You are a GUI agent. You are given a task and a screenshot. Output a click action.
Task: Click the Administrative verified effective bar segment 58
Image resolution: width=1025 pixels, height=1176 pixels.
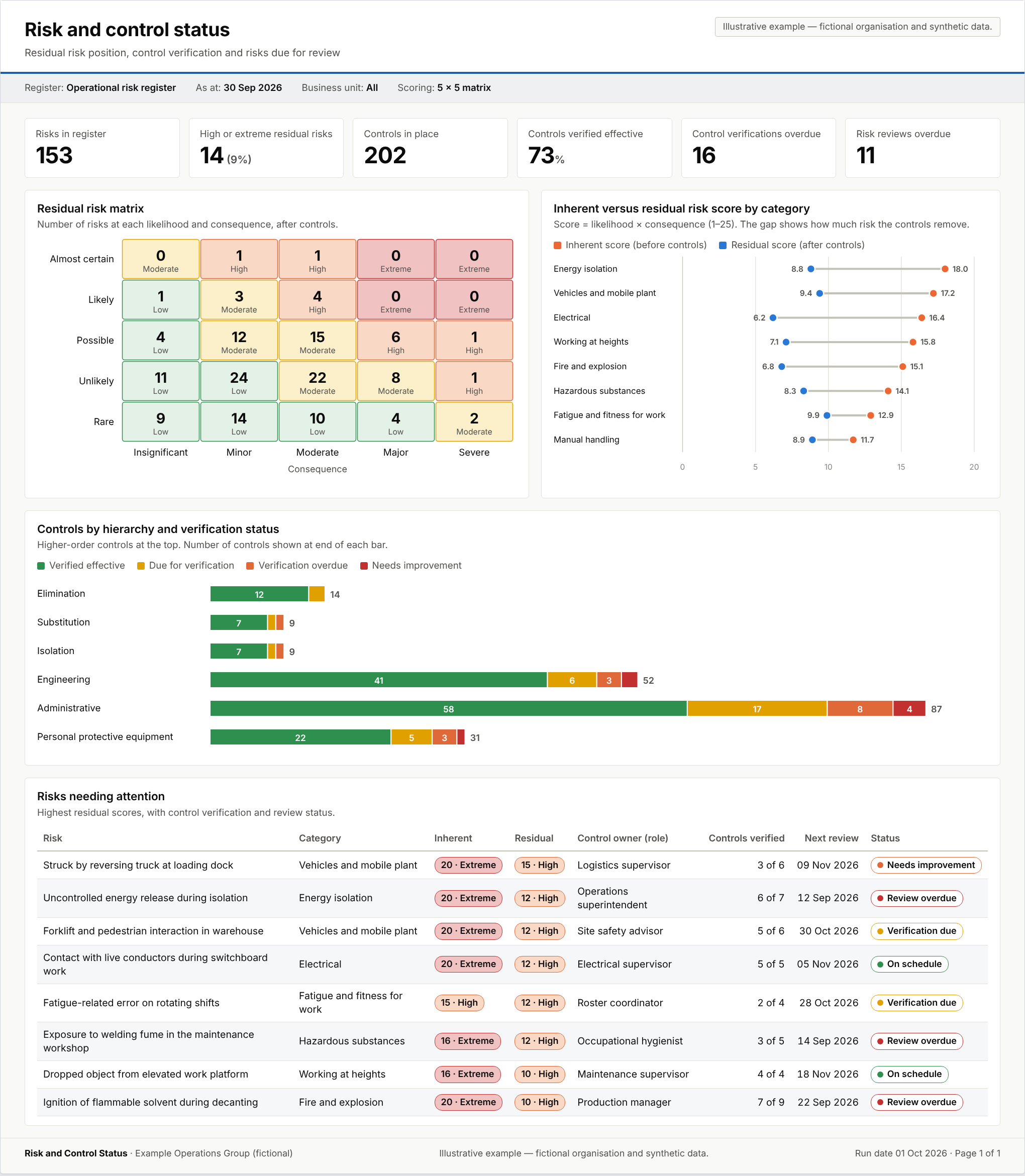pyautogui.click(x=448, y=709)
